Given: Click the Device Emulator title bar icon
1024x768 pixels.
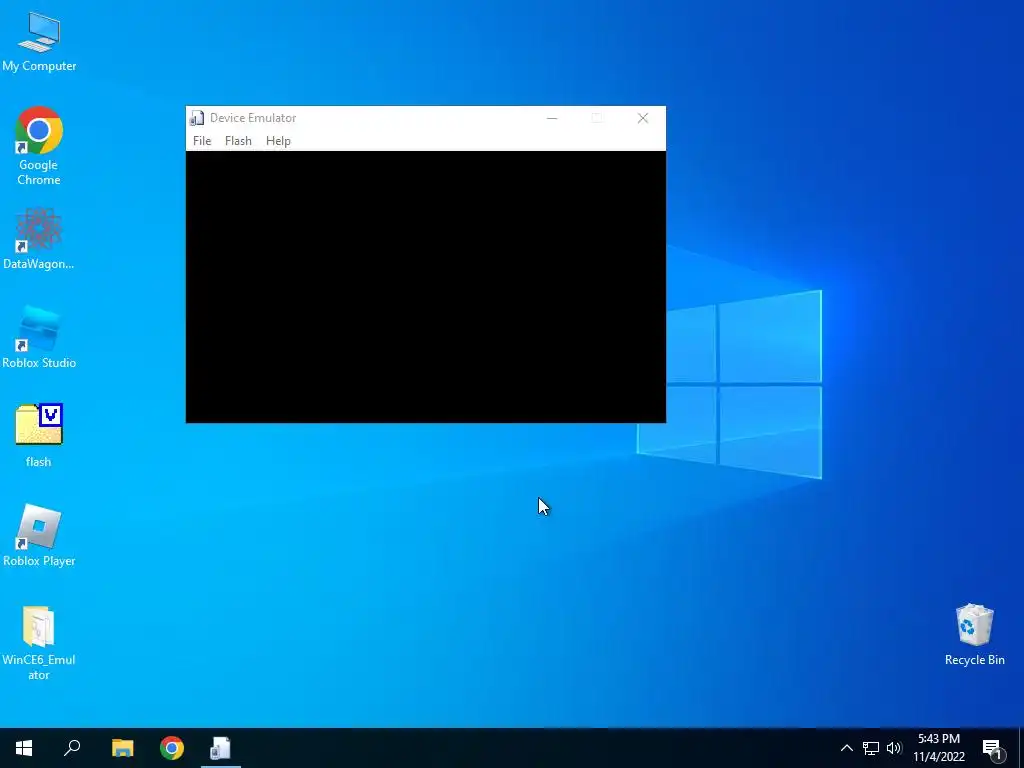Looking at the screenshot, I should pos(197,118).
